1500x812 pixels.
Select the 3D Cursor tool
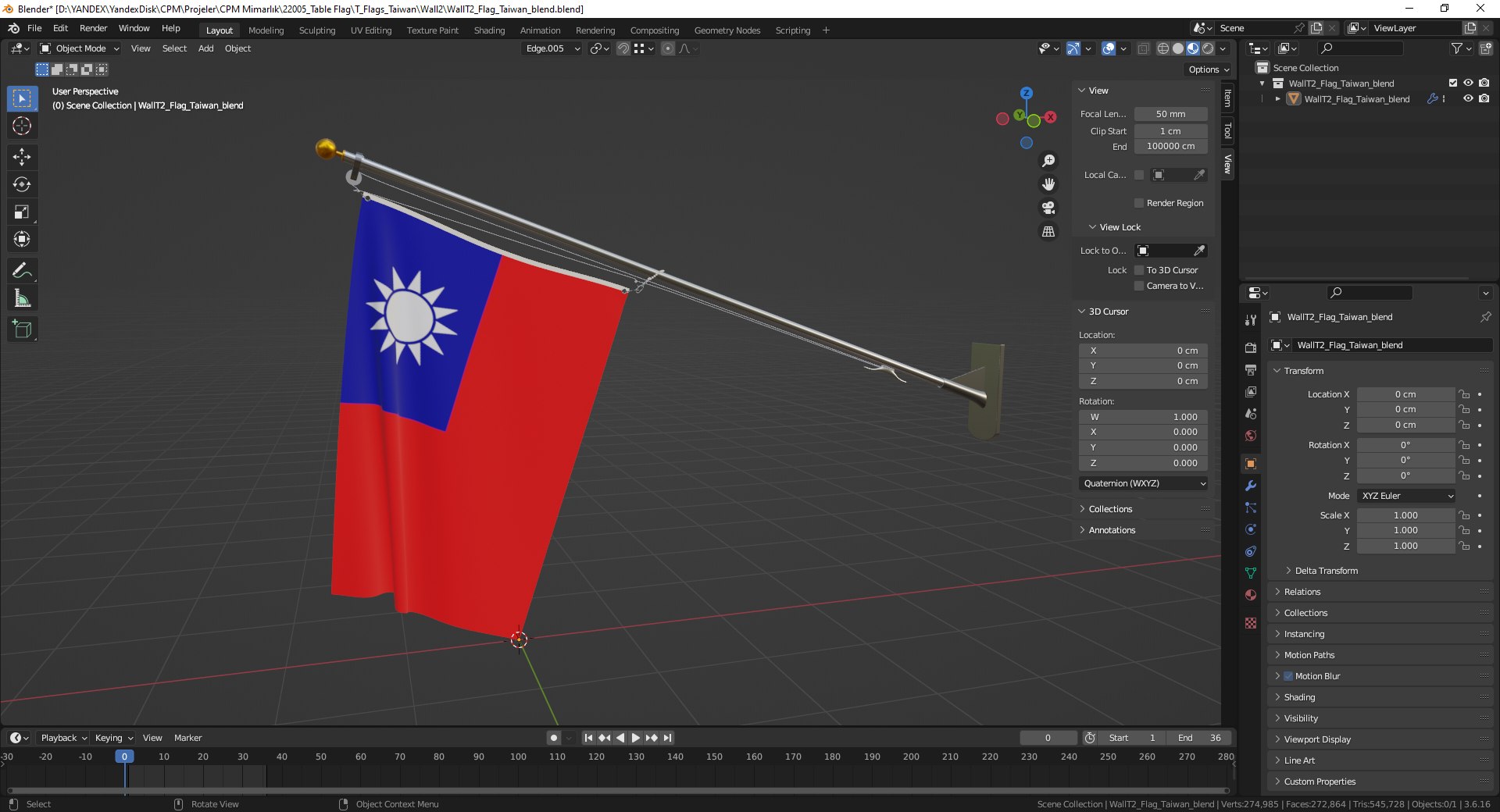pyautogui.click(x=22, y=126)
